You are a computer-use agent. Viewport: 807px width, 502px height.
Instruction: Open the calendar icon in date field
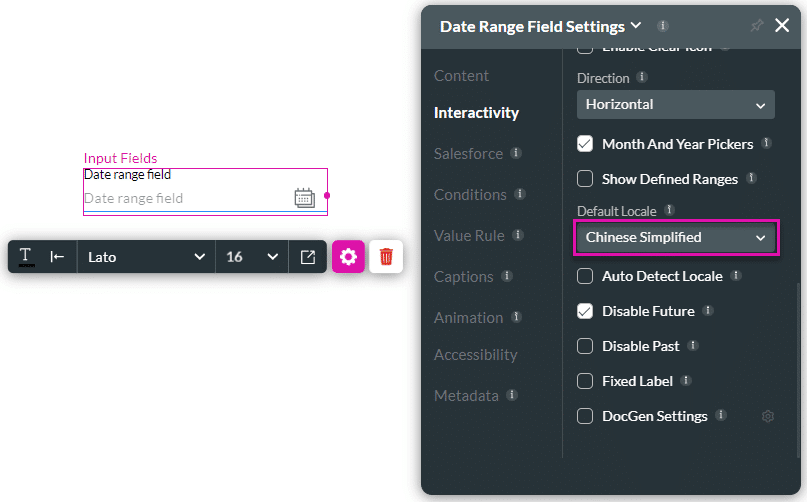click(305, 198)
